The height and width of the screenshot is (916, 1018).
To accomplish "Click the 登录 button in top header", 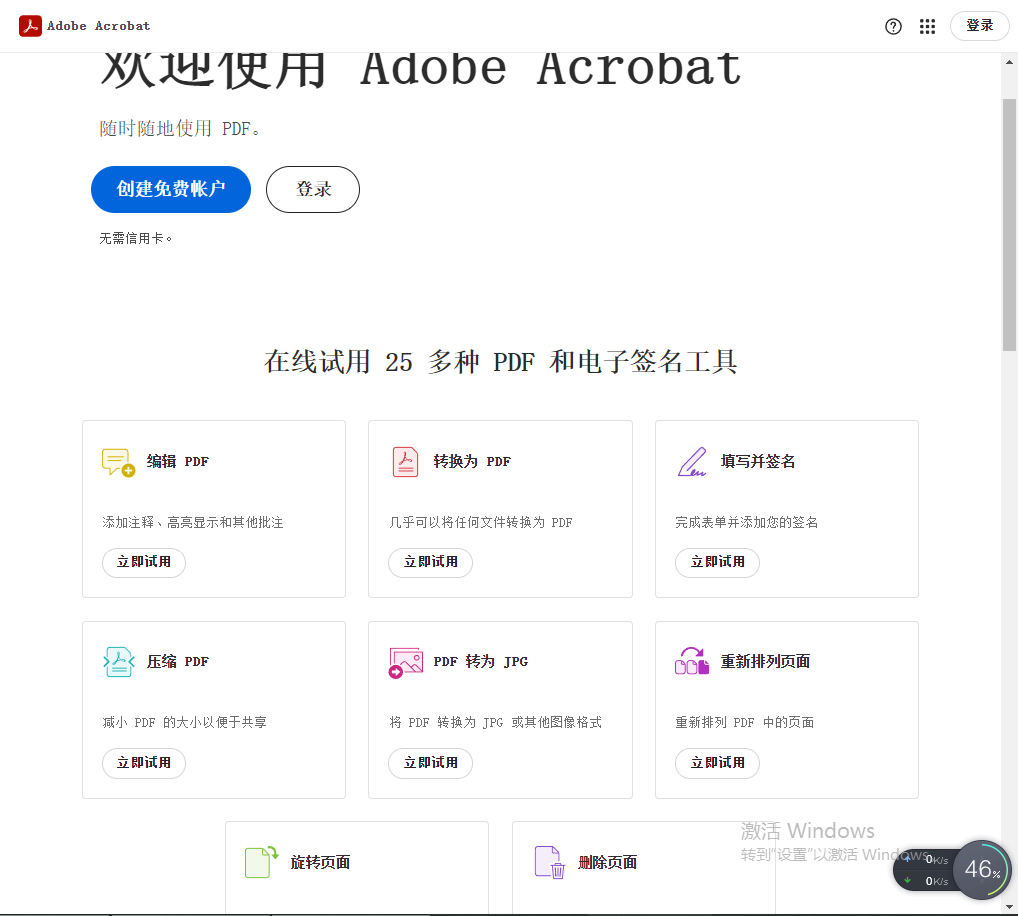I will tap(980, 26).
